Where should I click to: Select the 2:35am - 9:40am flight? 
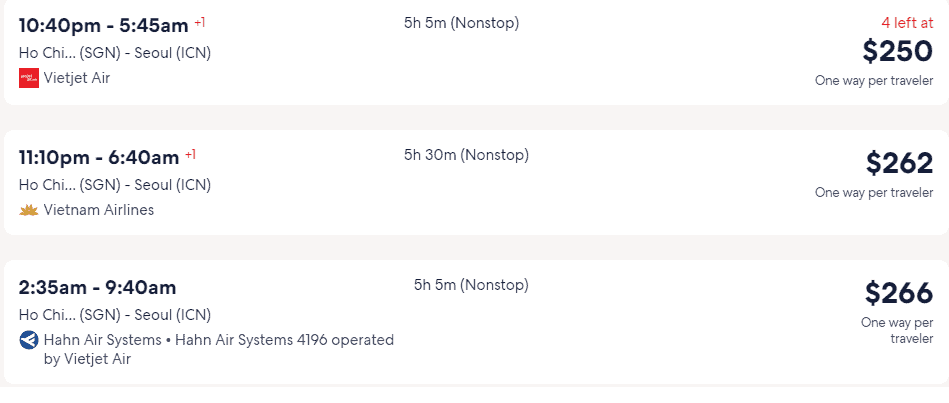tap(476, 323)
